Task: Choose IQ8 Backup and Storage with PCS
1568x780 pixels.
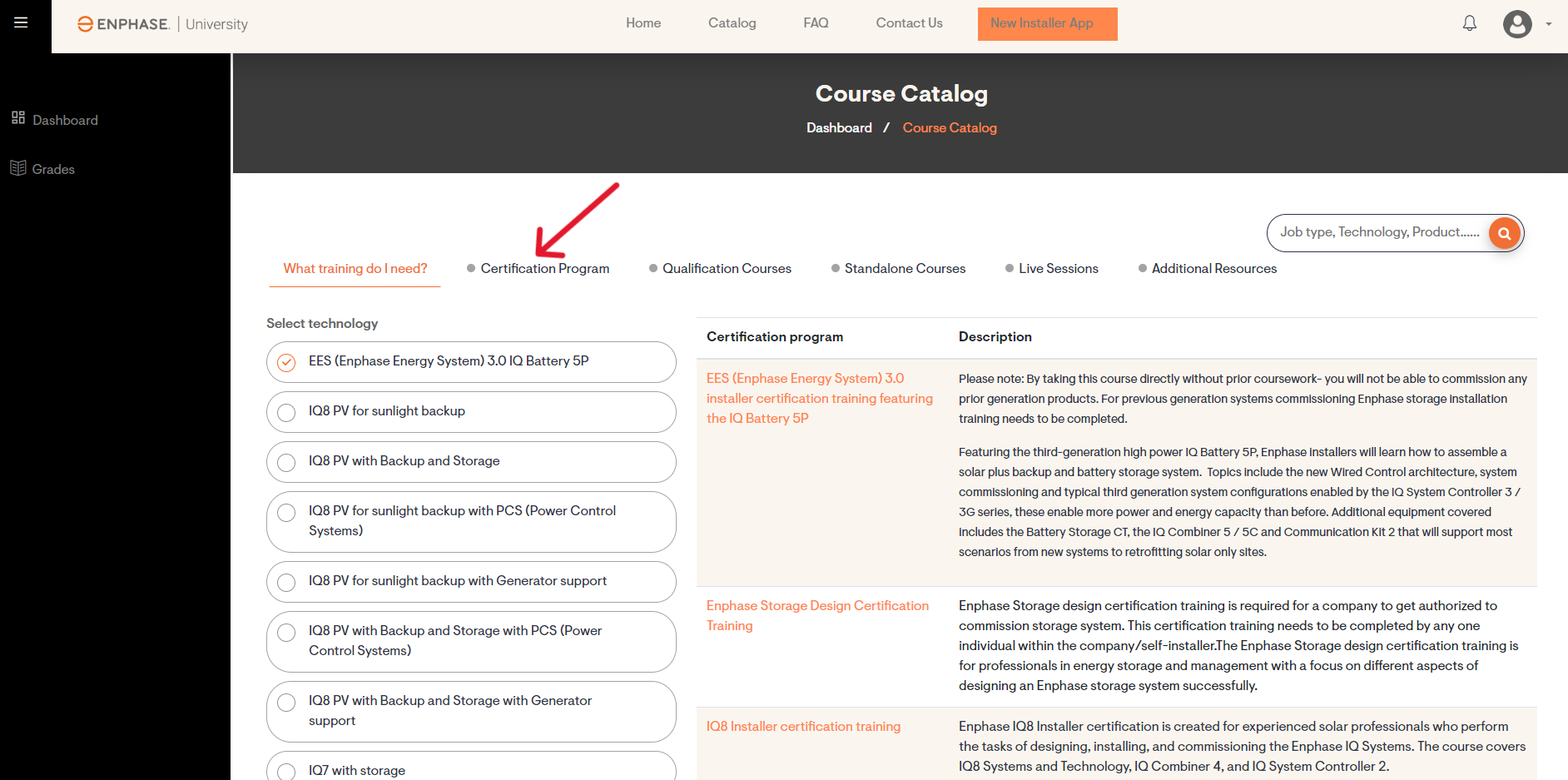Action: click(x=471, y=642)
